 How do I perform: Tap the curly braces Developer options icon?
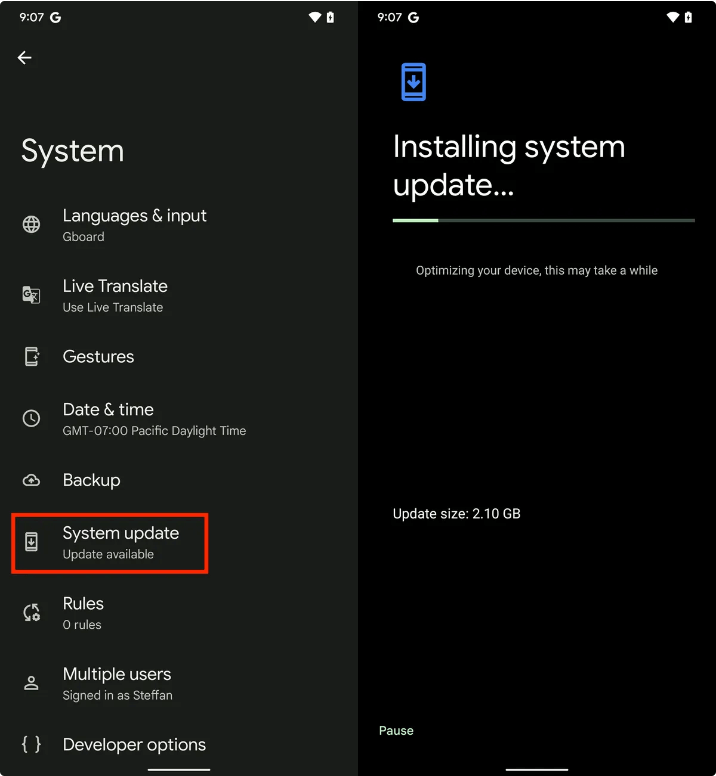(31, 744)
